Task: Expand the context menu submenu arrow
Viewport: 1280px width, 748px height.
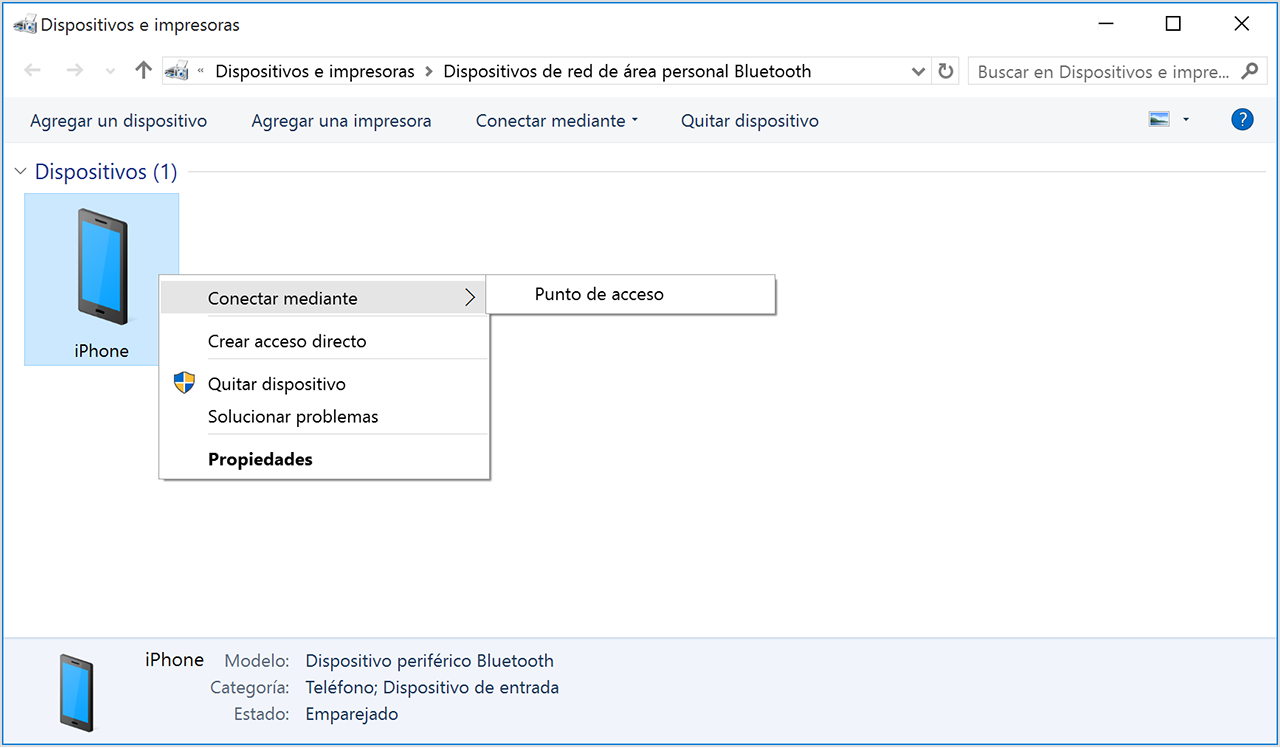Action: point(470,297)
